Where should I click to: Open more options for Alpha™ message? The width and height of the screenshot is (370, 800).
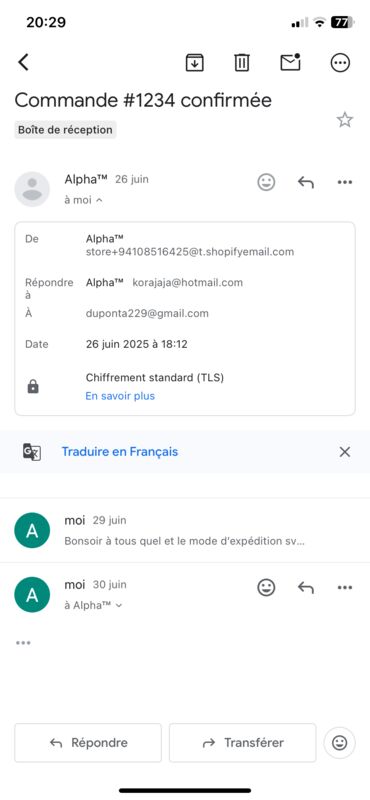[345, 182]
